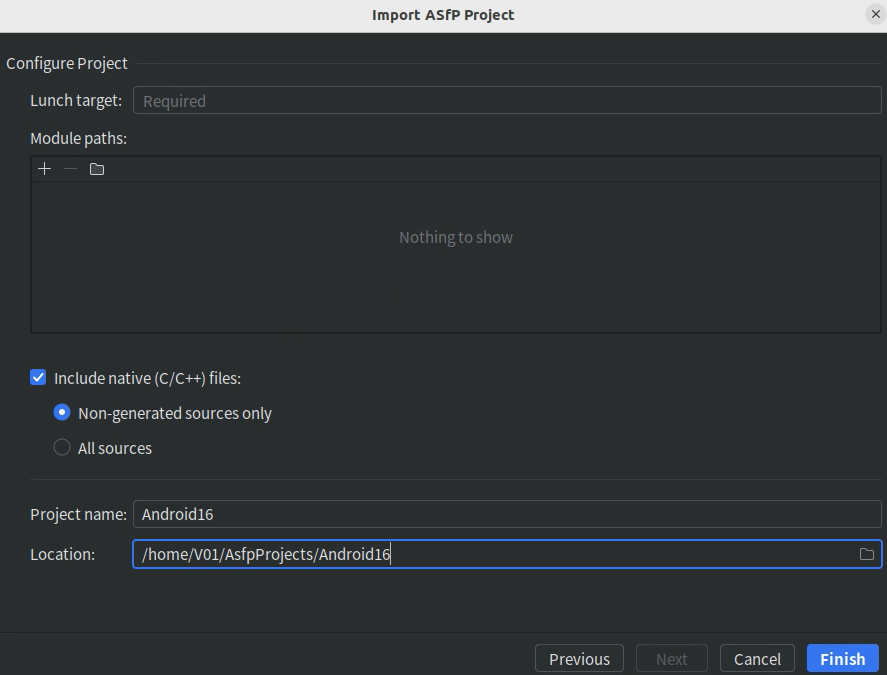
Task: Click the Import ASfP Project title text
Action: (x=443, y=15)
